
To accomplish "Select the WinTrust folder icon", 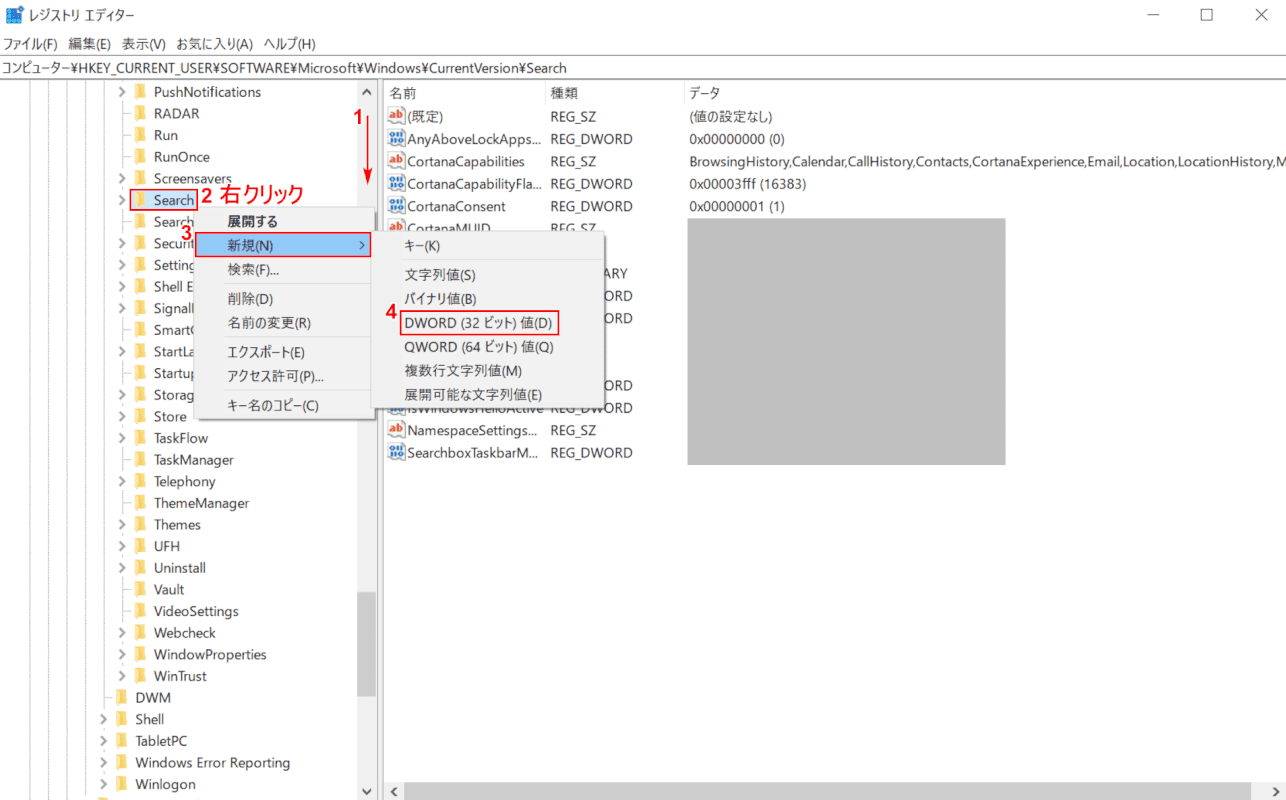I will point(140,676).
